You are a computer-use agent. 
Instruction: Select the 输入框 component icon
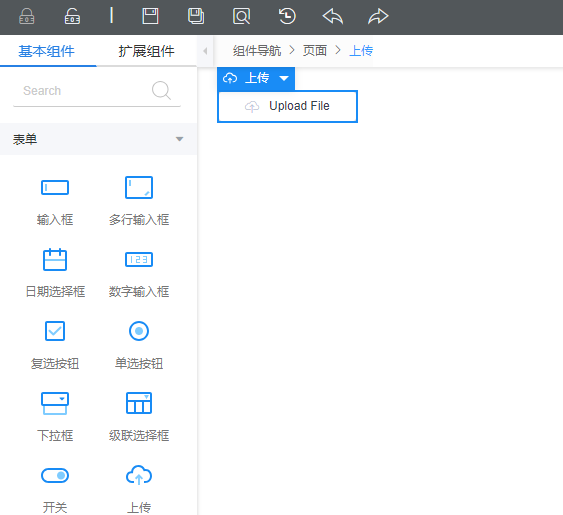(55, 187)
